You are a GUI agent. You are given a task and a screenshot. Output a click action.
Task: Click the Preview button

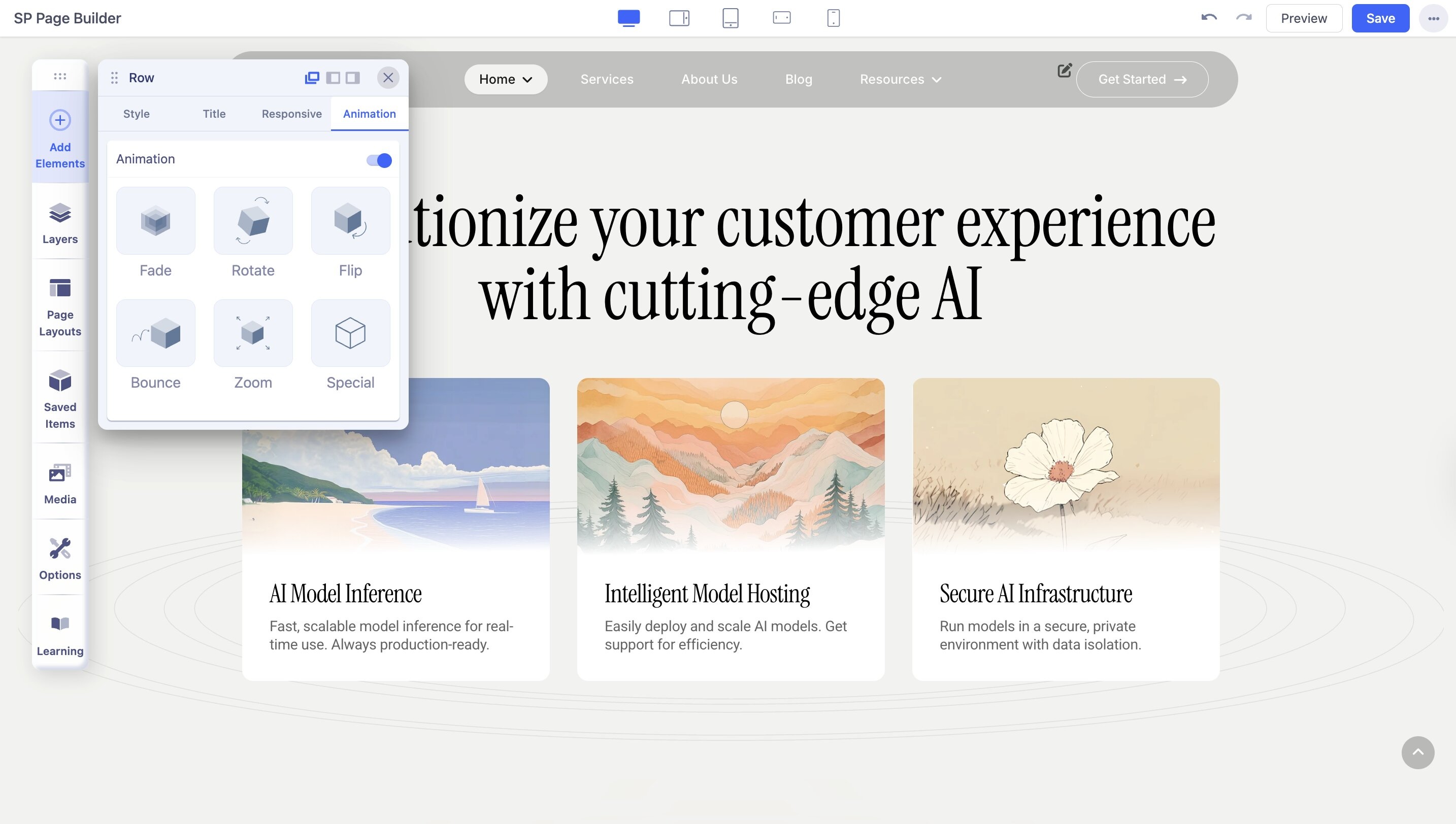(1304, 18)
